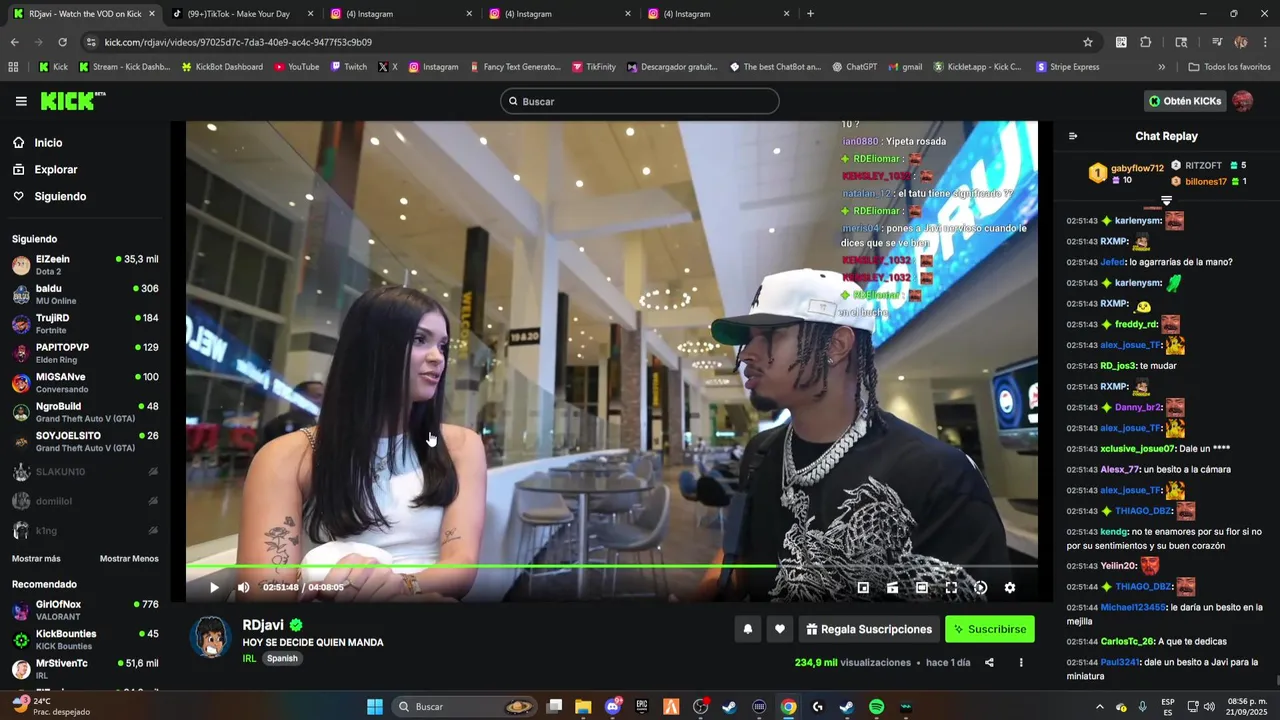Open Todos los favoritos folder
Viewport: 1280px width, 720px height.
click(1229, 67)
